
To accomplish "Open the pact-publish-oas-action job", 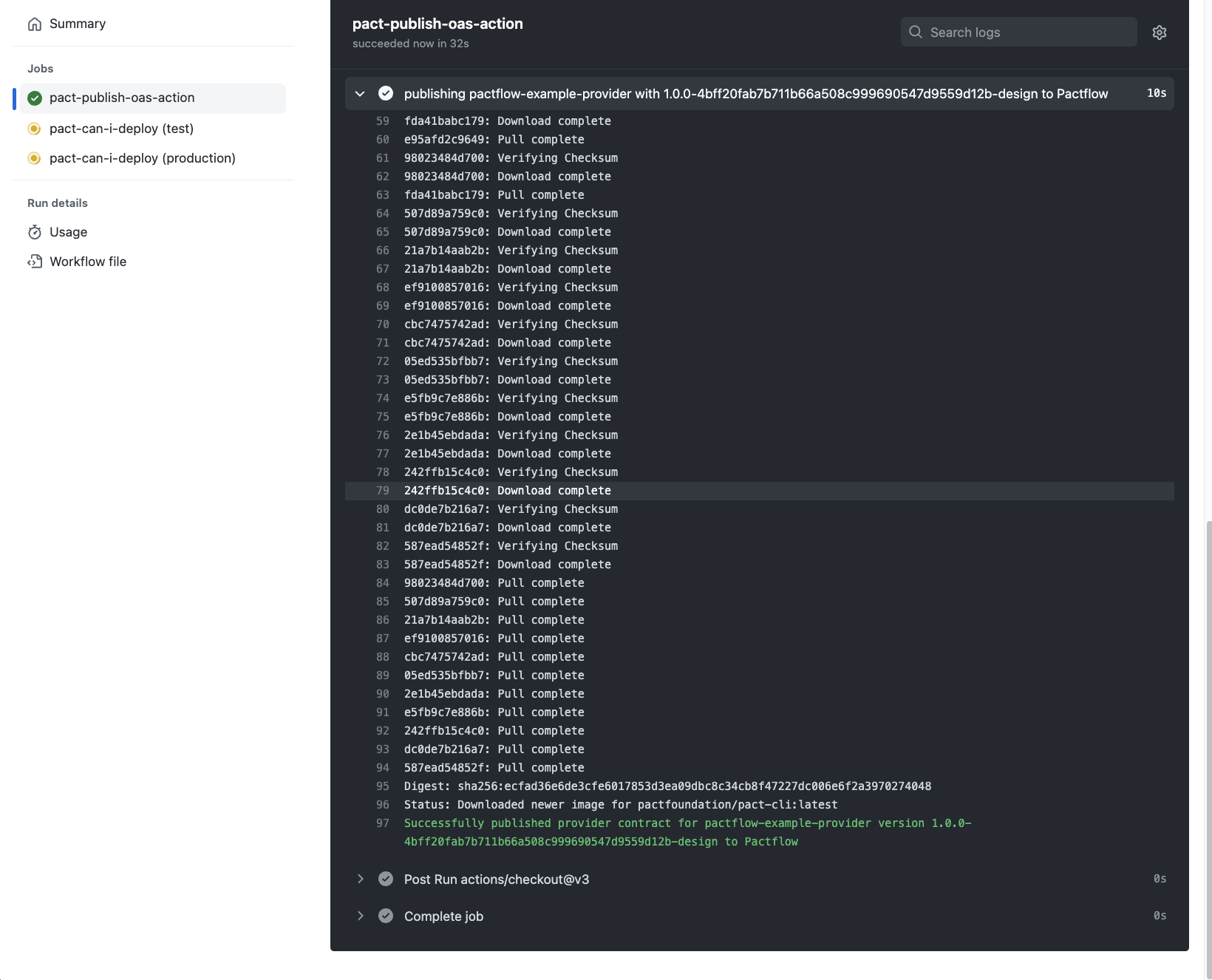I will [x=122, y=98].
